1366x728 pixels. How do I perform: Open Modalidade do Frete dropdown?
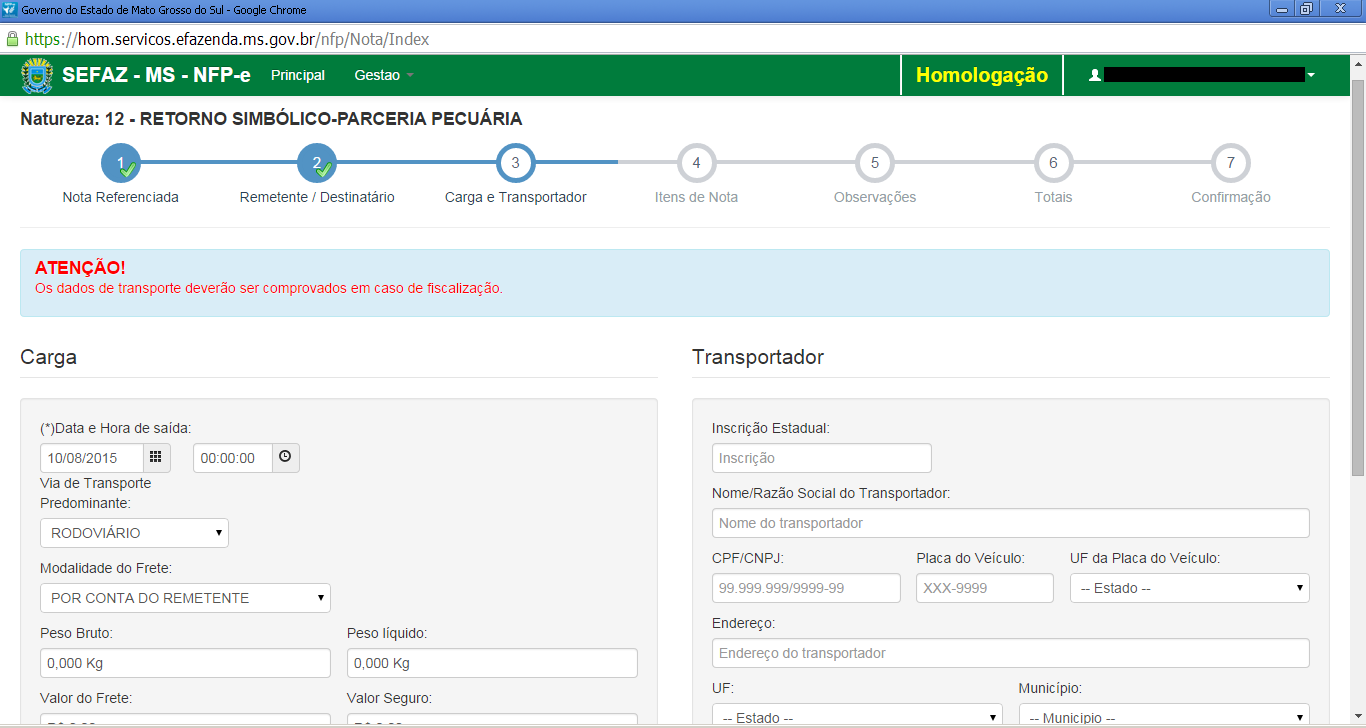(x=185, y=598)
